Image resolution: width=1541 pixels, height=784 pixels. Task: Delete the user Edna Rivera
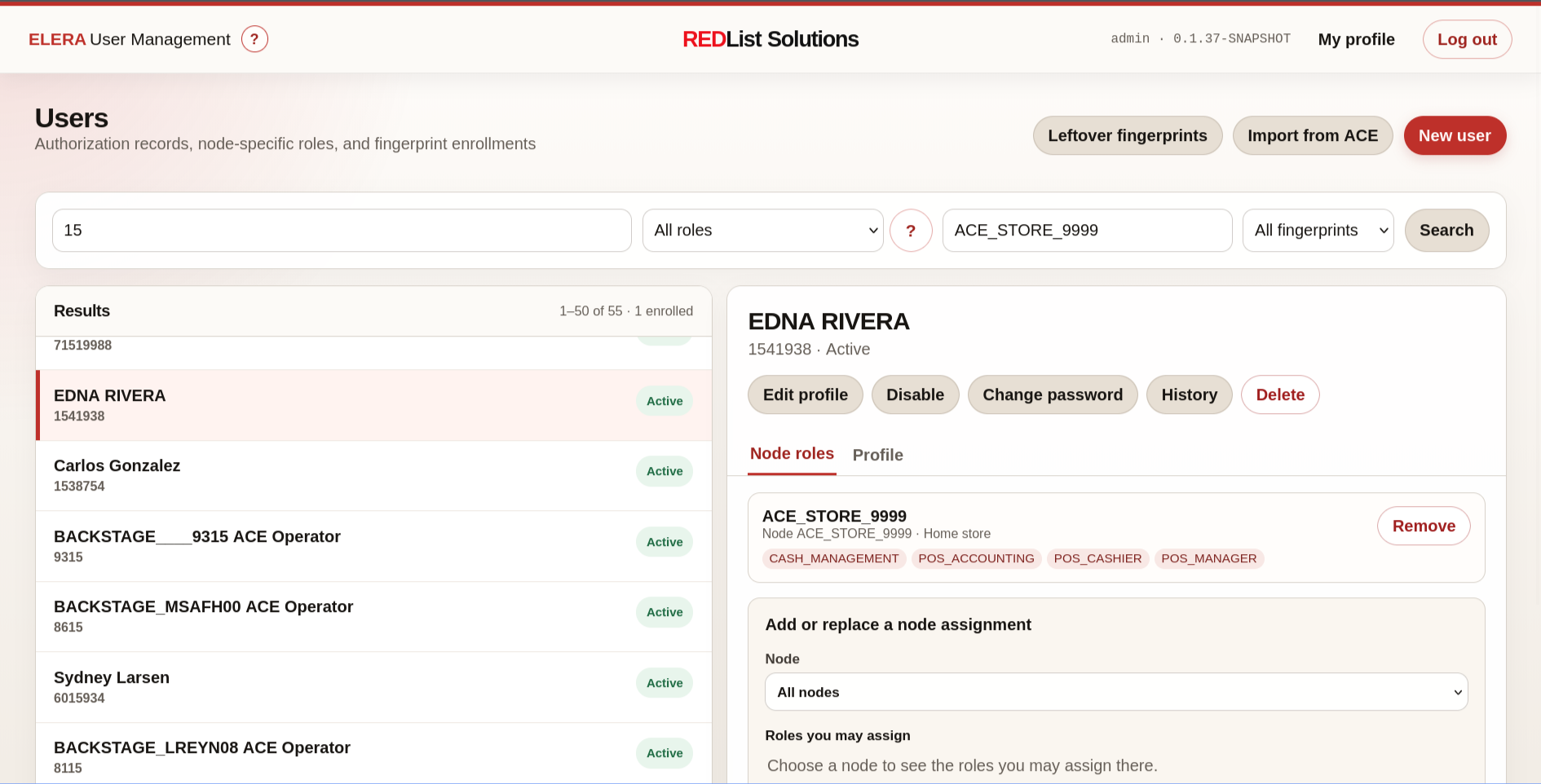(1280, 394)
